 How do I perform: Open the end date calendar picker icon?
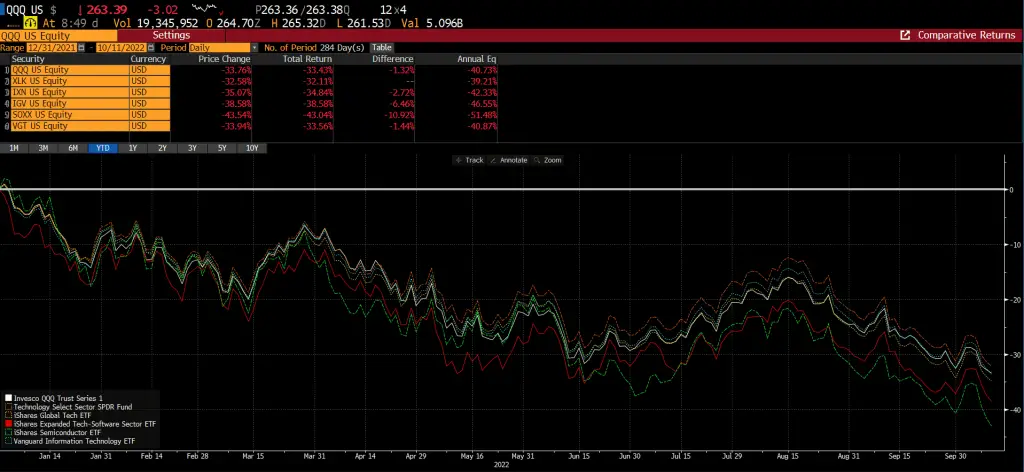[152, 48]
